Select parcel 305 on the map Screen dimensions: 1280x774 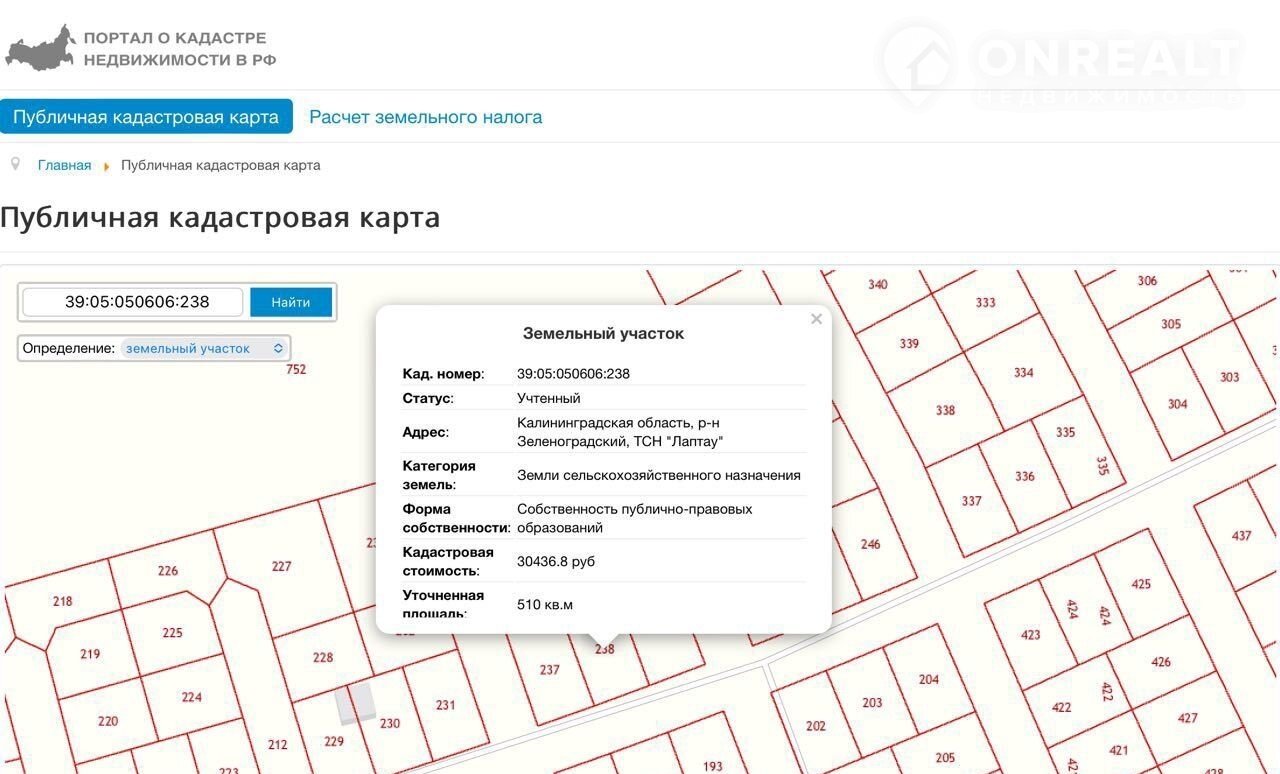1171,324
